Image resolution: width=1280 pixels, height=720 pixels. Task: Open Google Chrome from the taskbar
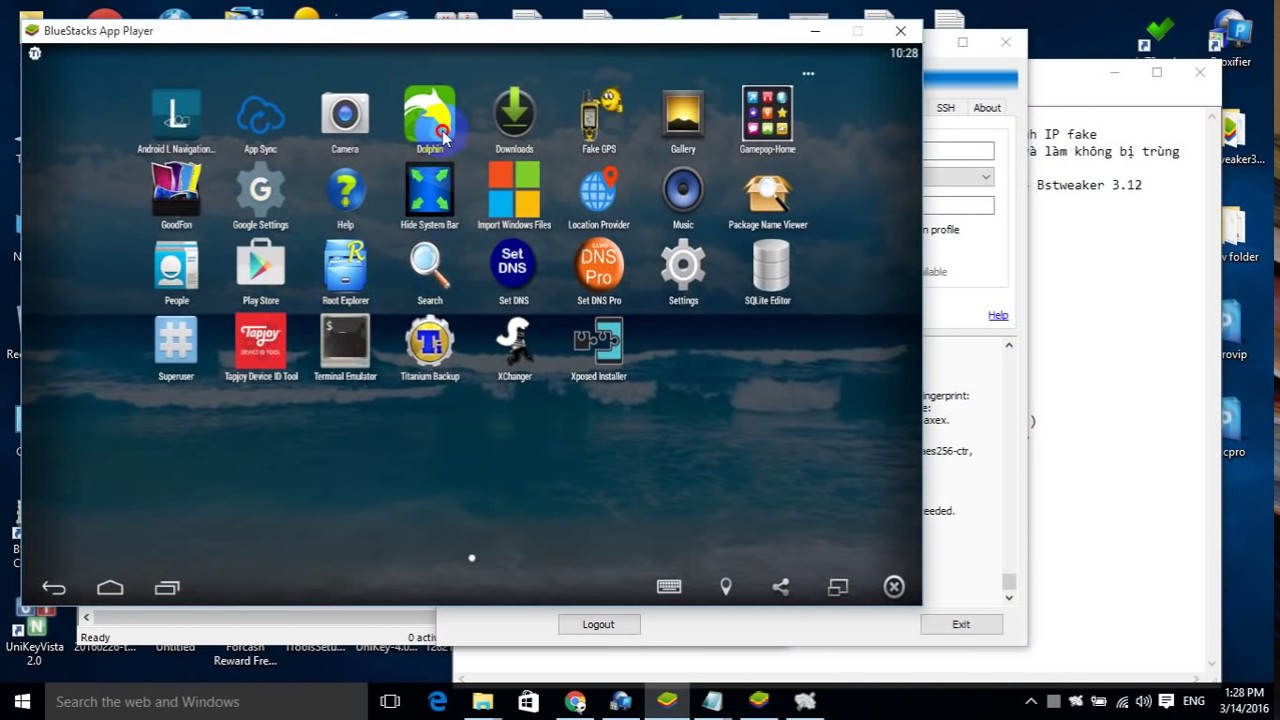tap(575, 702)
